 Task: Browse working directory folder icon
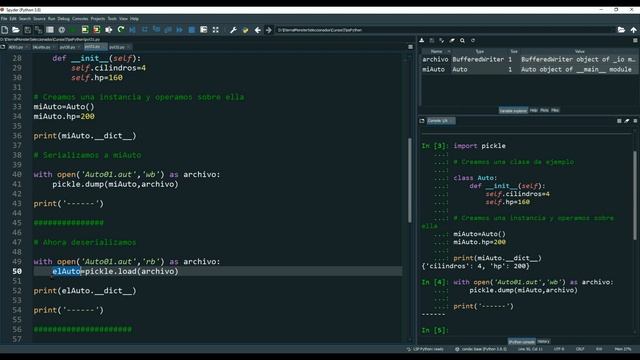click(621, 30)
